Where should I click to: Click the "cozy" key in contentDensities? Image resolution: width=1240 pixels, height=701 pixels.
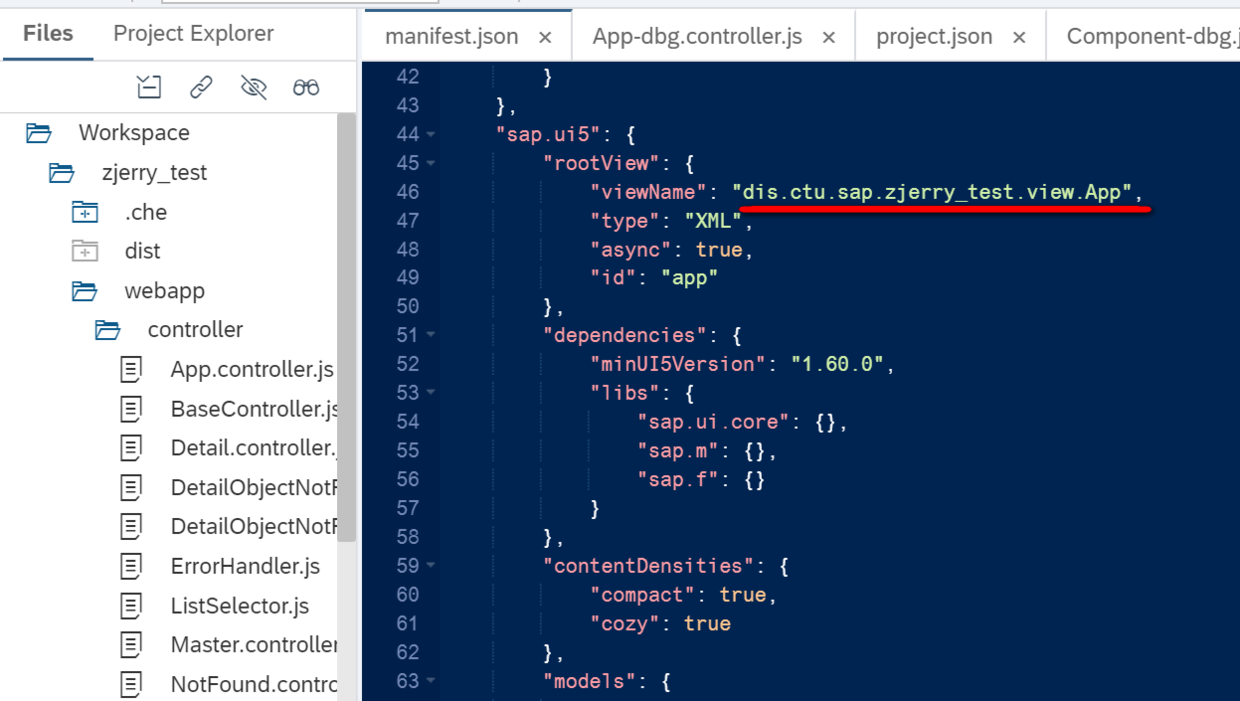point(625,624)
